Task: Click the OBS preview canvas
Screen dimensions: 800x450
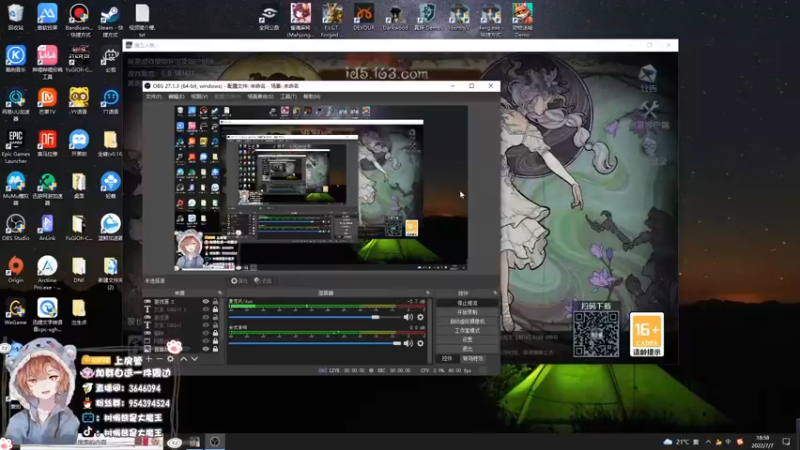Action: coord(321,188)
